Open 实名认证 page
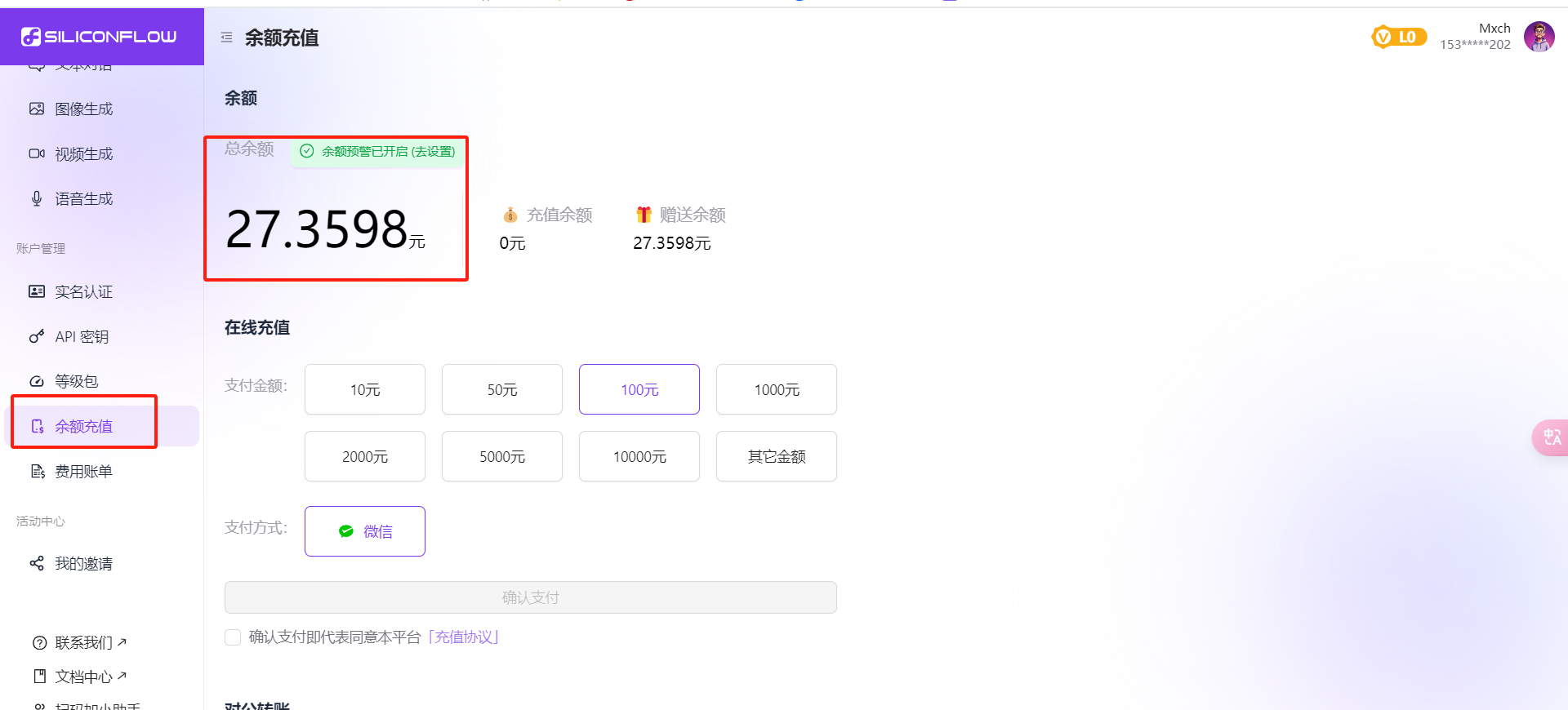 pyautogui.click(x=83, y=292)
